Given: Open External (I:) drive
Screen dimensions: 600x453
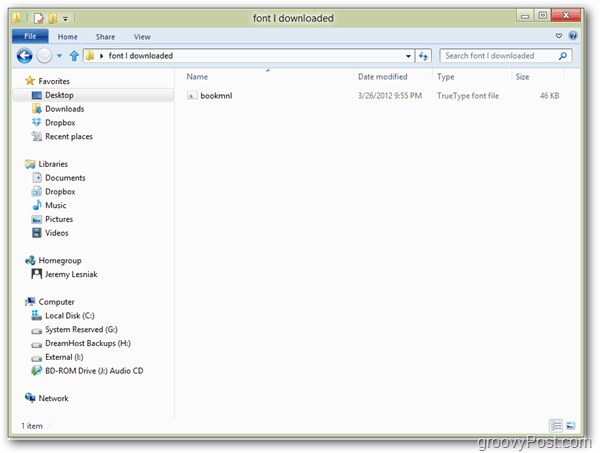Looking at the screenshot, I should (x=64, y=357).
